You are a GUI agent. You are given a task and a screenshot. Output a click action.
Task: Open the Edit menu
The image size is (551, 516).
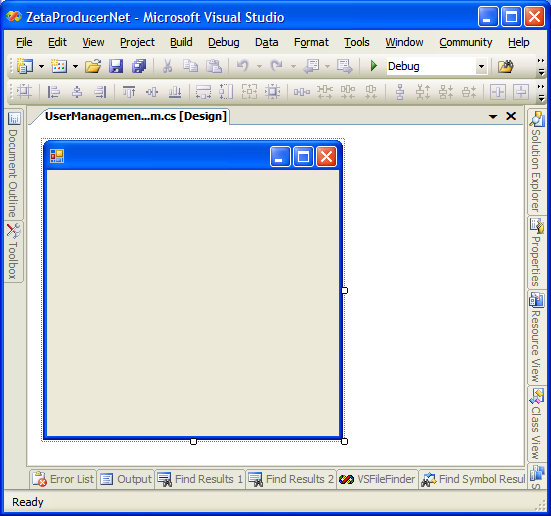pyautogui.click(x=57, y=42)
